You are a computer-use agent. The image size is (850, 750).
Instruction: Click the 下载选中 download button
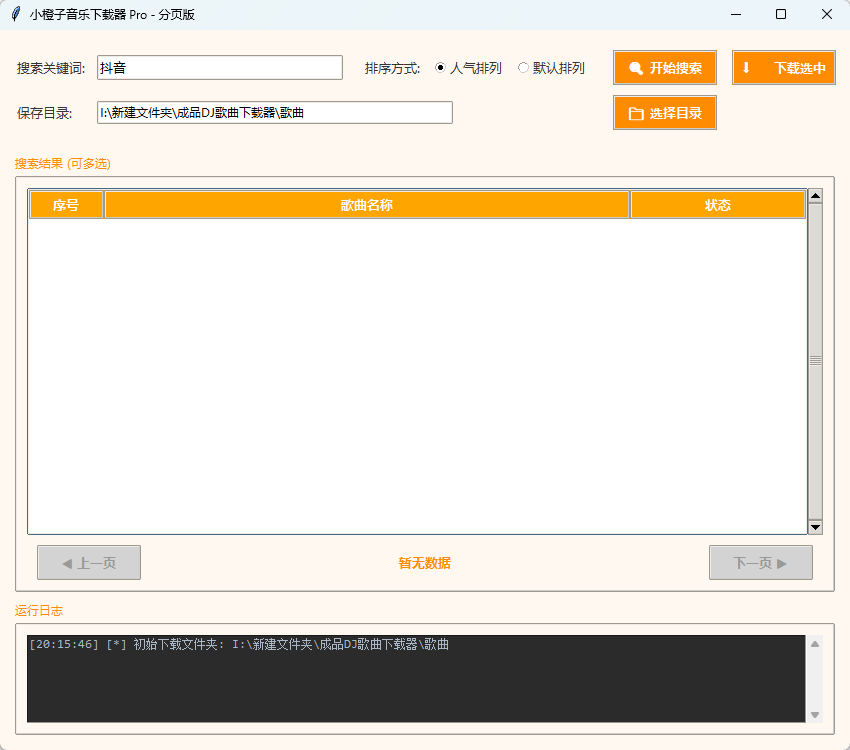(x=783, y=68)
